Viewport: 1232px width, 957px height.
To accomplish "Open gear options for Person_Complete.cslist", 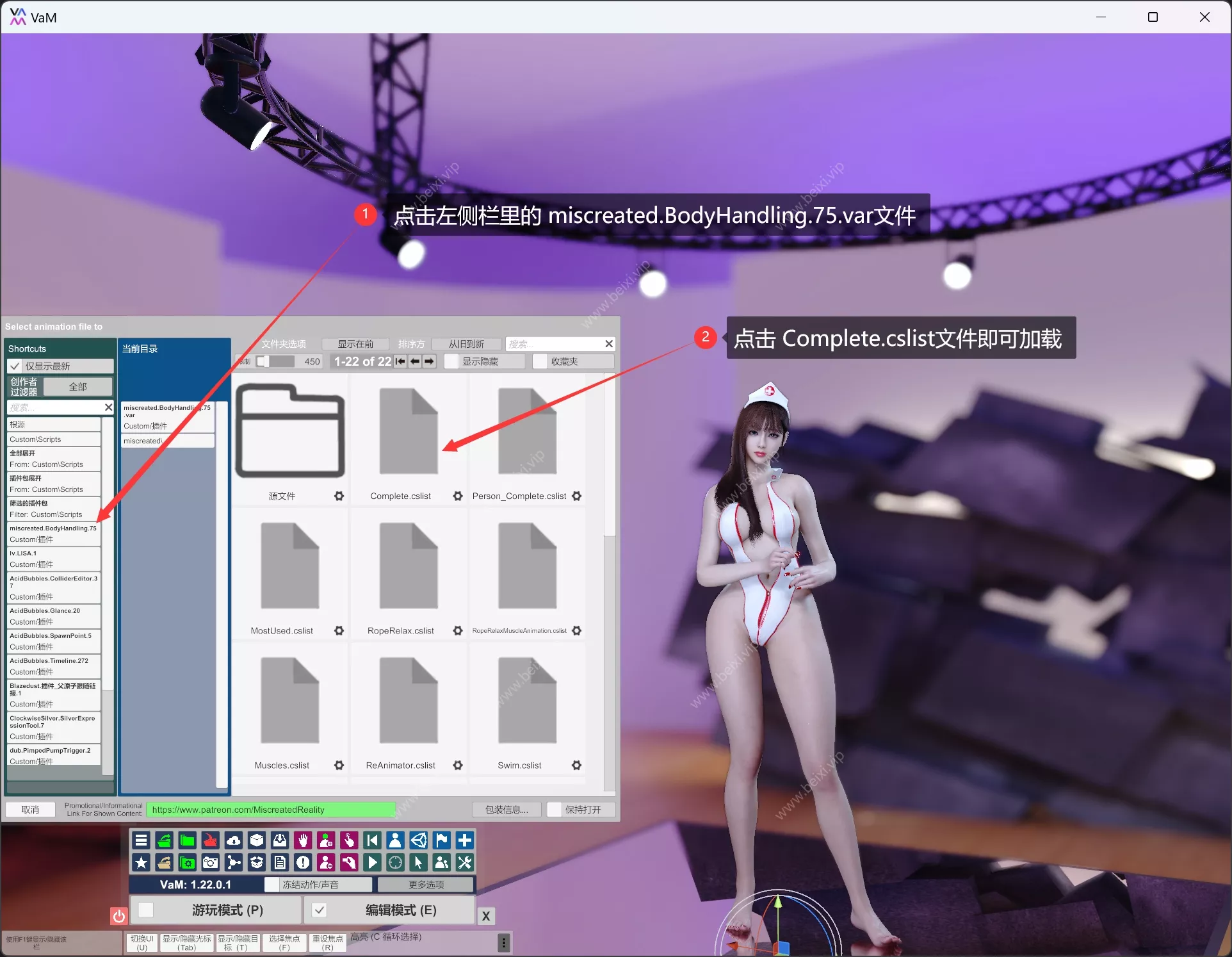I will (x=577, y=496).
